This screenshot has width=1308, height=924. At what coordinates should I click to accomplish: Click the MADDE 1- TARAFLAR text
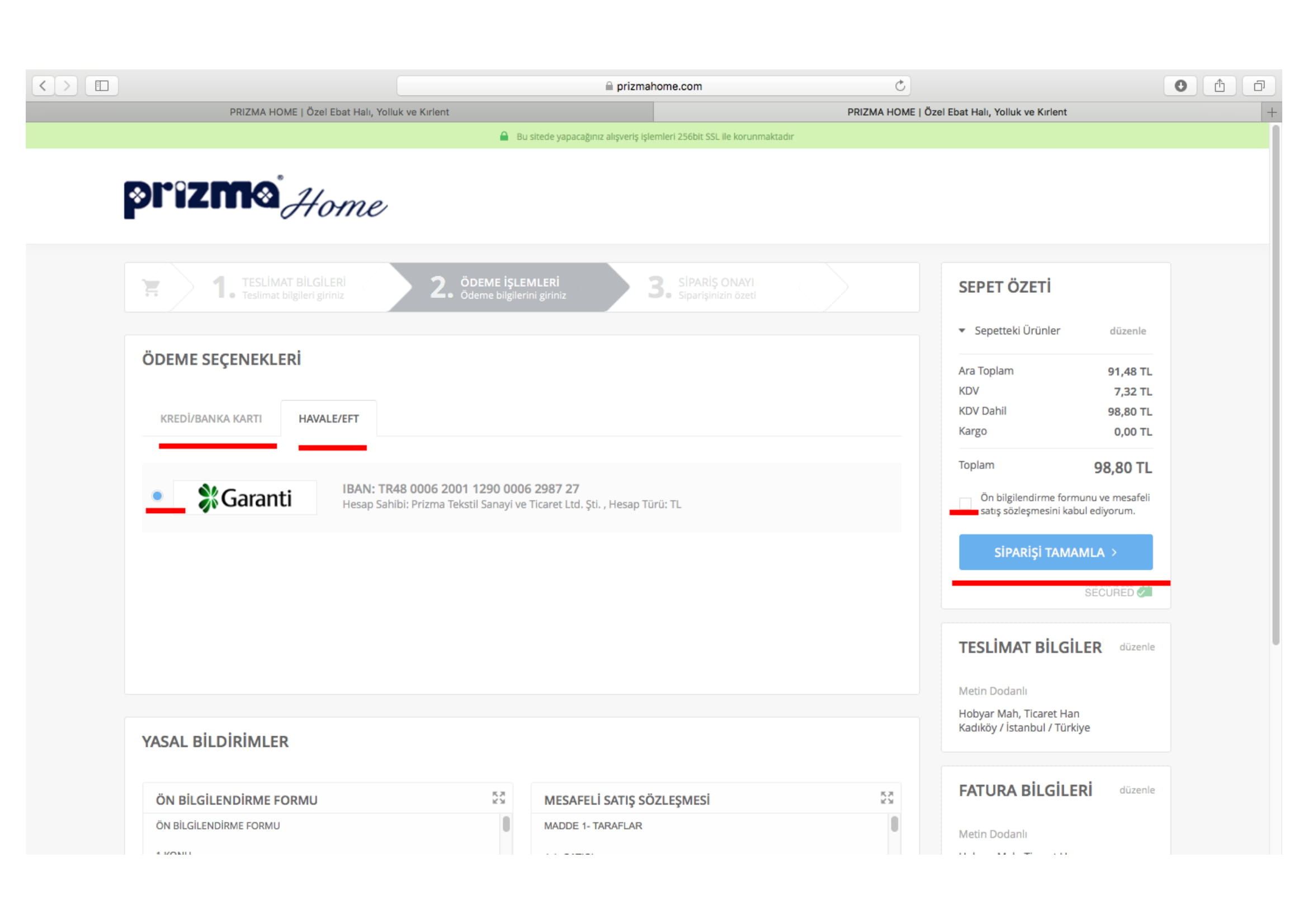[x=593, y=826]
